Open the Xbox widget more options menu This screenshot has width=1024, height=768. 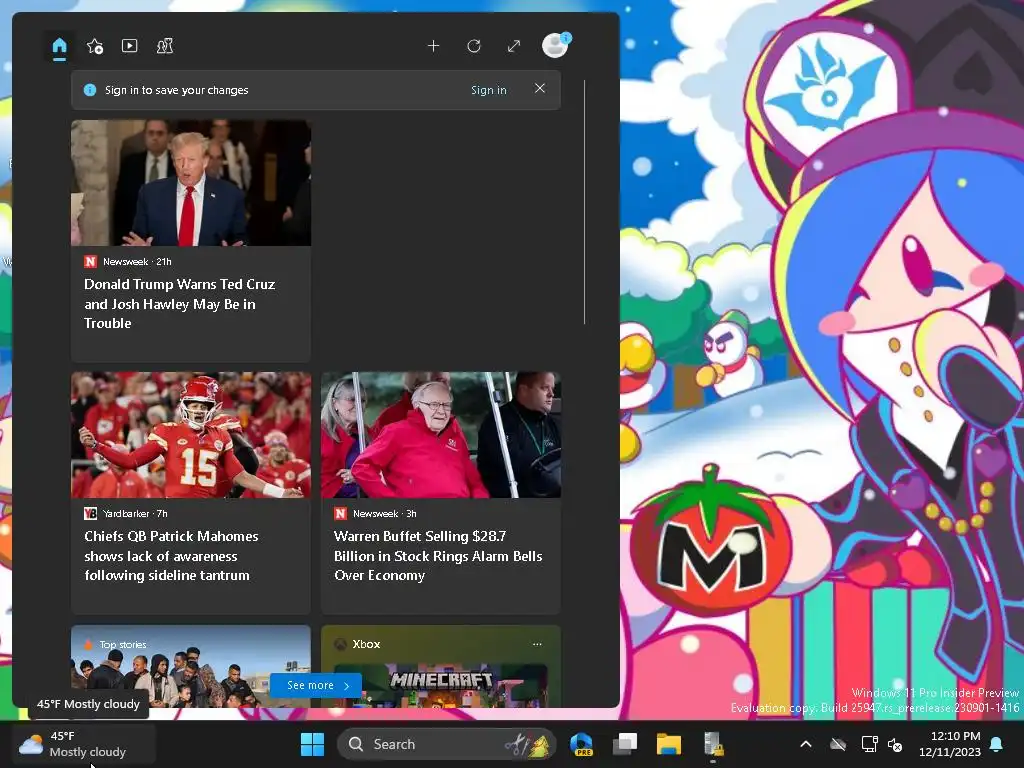[x=537, y=644]
